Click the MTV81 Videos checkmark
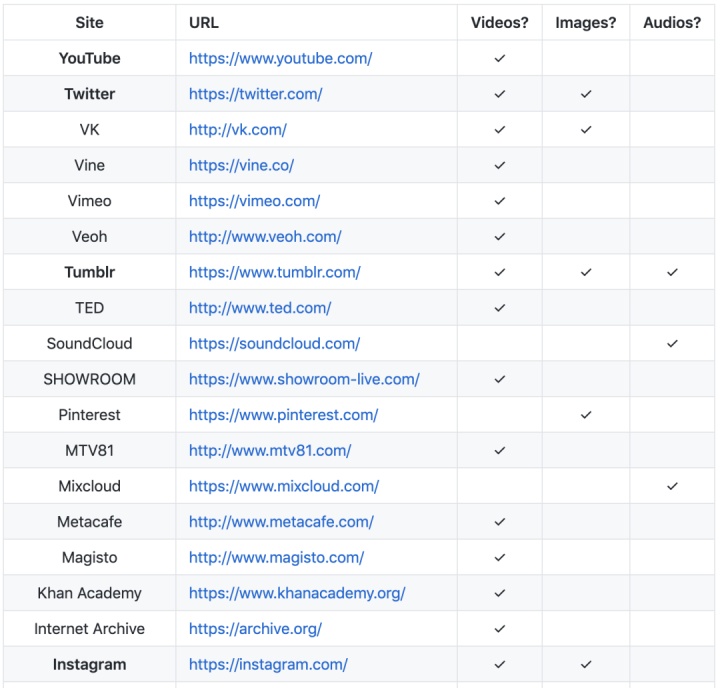 coord(500,451)
